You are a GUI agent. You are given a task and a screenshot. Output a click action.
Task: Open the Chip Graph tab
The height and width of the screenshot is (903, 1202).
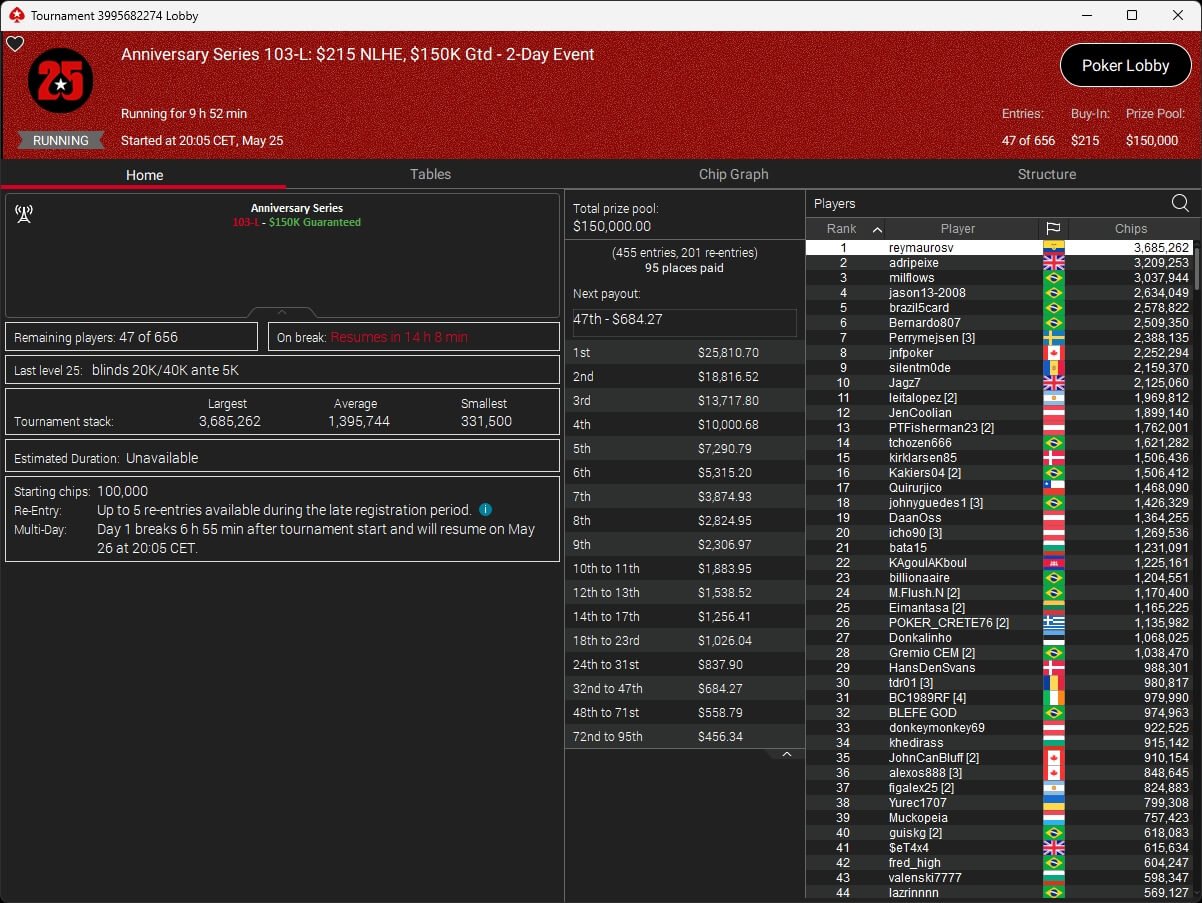click(733, 174)
